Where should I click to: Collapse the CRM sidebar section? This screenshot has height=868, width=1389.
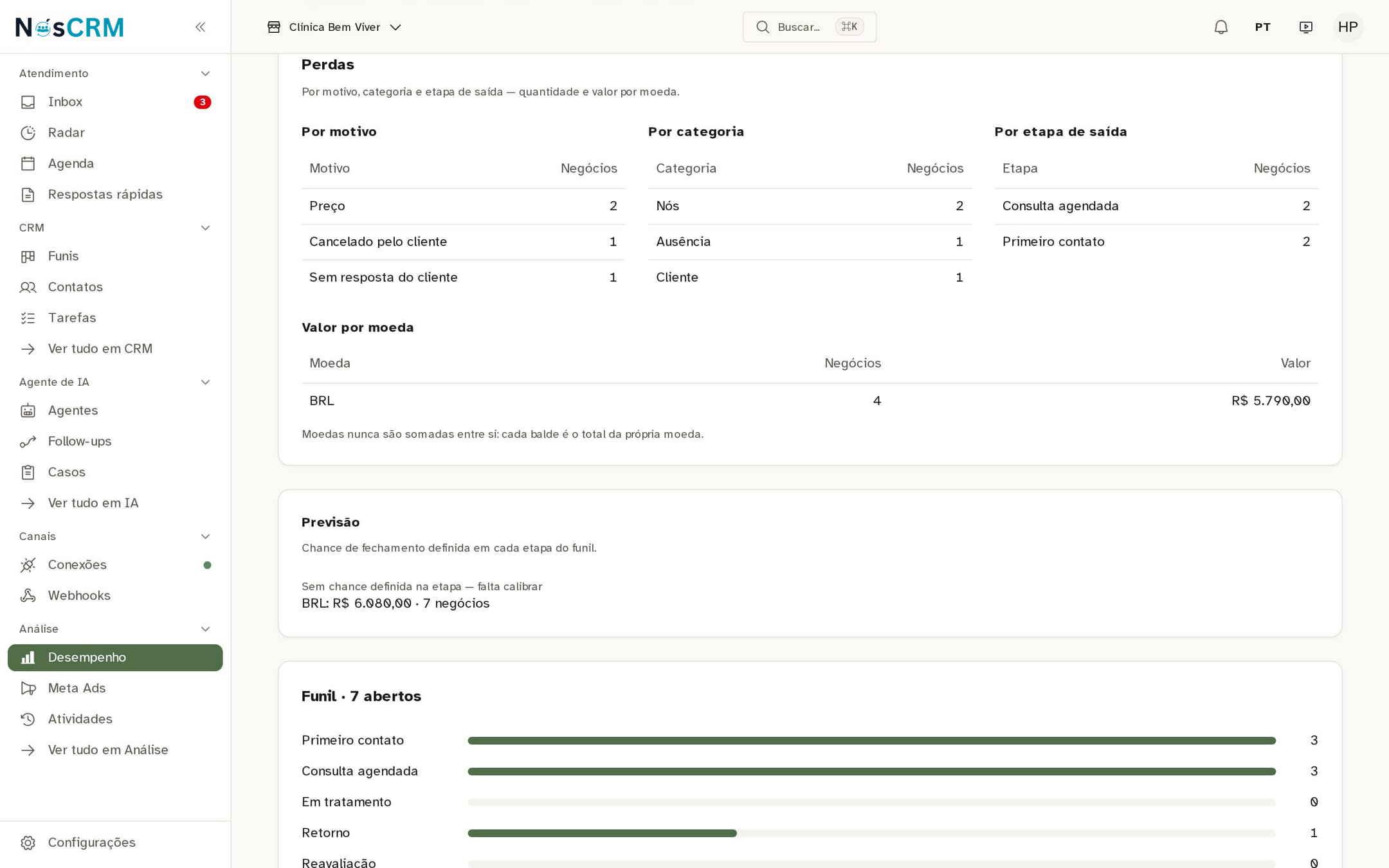pos(205,228)
